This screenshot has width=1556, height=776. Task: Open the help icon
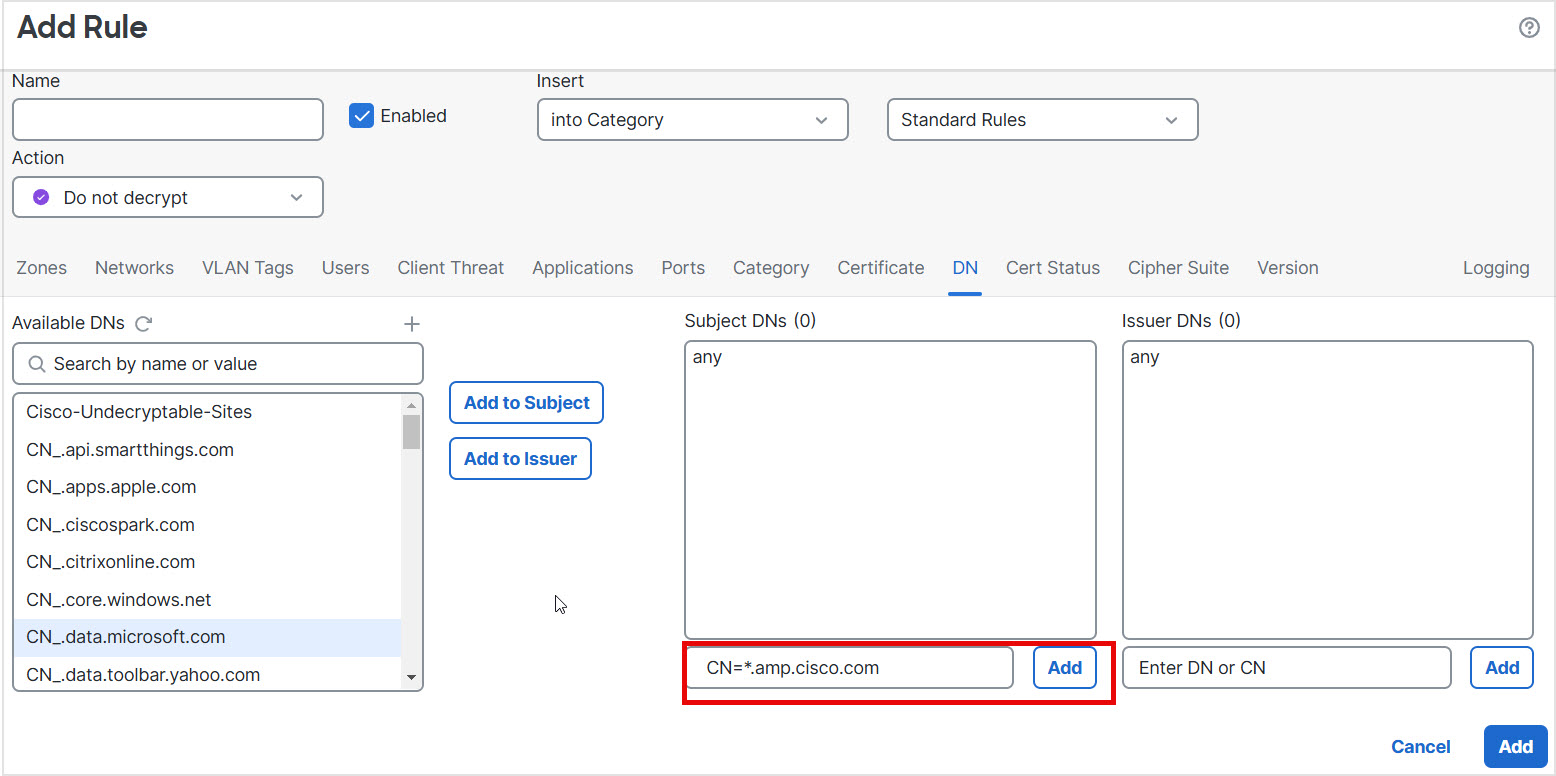click(x=1529, y=27)
